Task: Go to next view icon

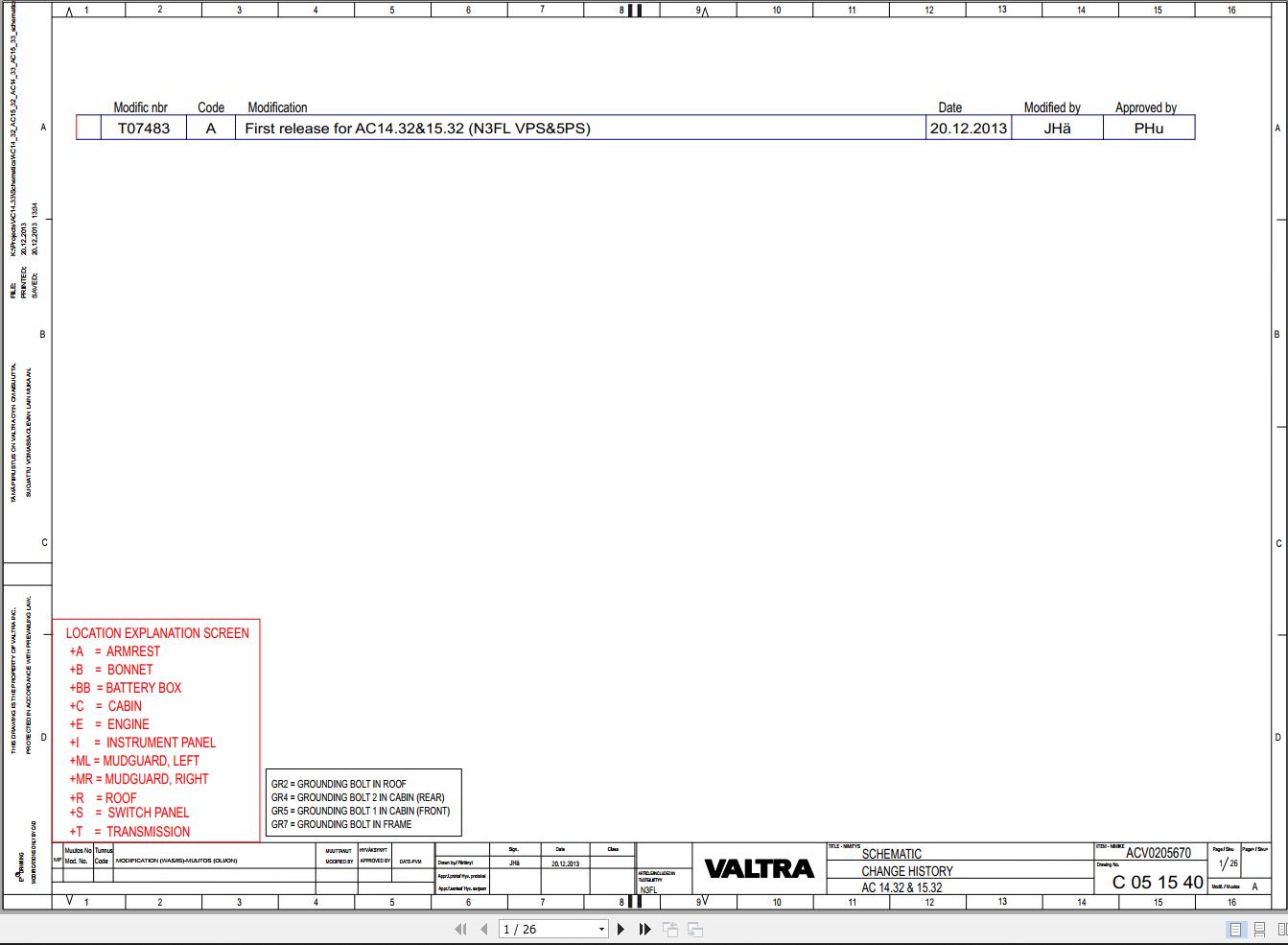Action: click(x=695, y=929)
